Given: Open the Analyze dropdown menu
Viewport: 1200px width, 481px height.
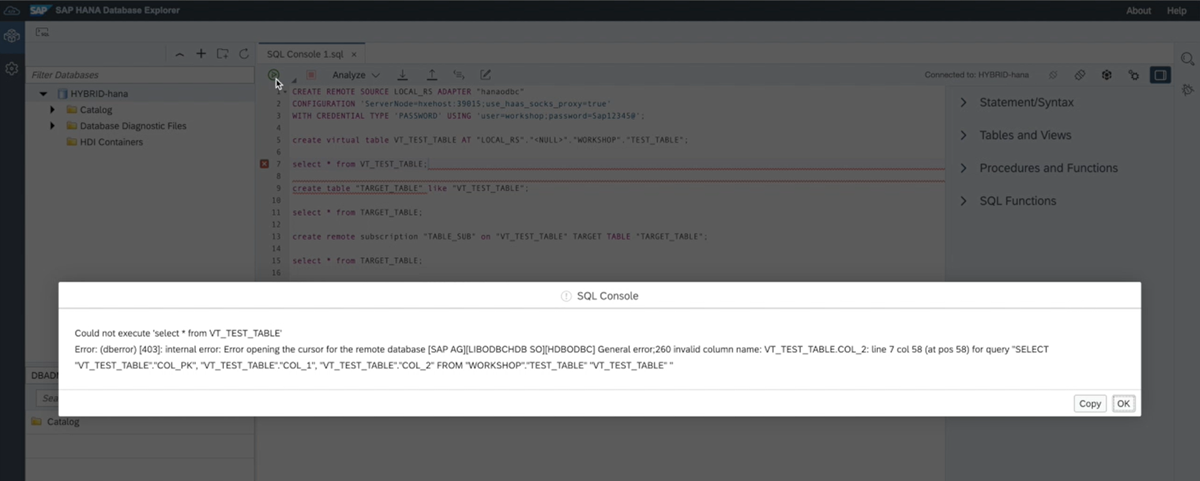Looking at the screenshot, I should pos(356,75).
